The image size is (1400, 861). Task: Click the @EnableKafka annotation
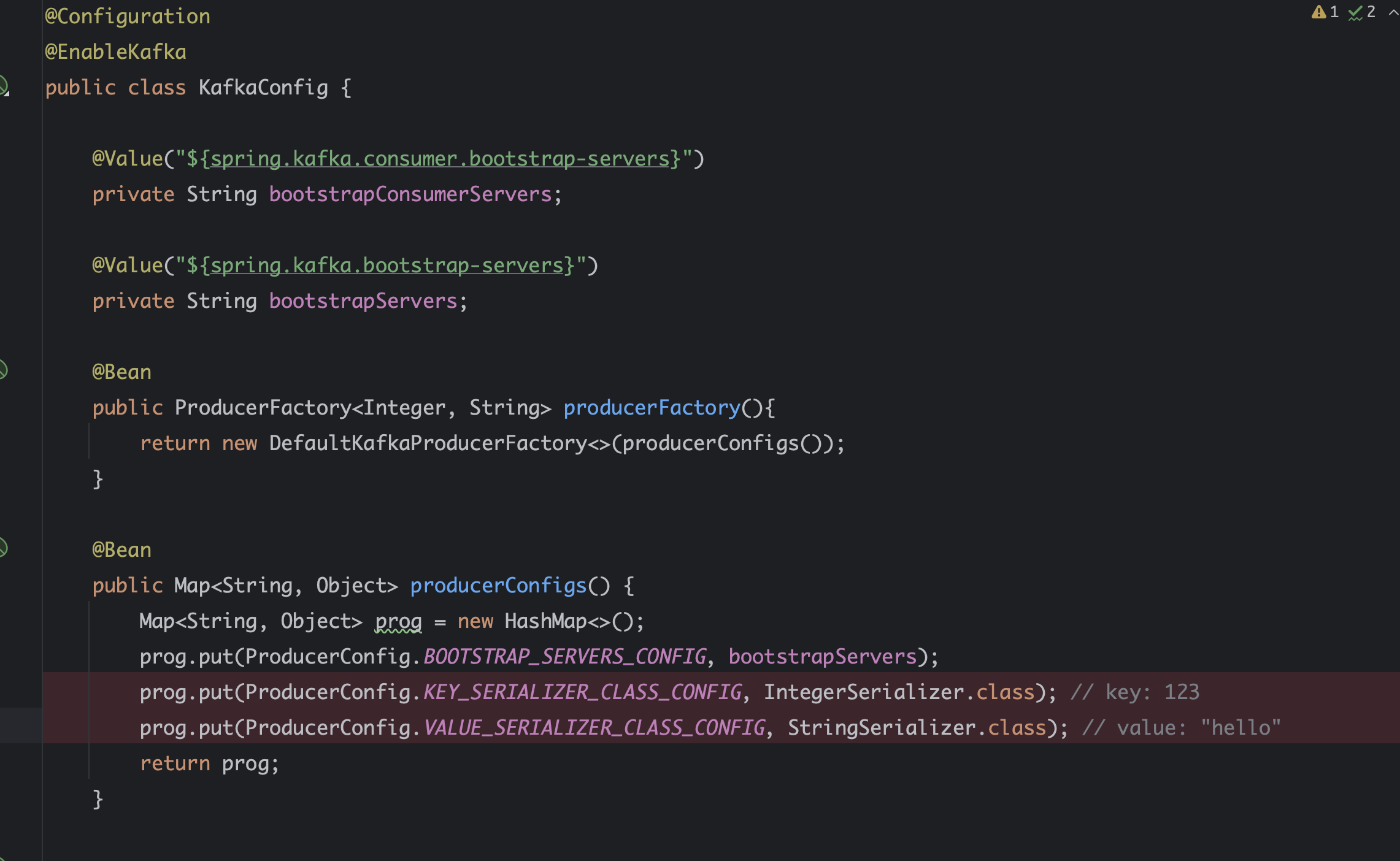point(115,52)
